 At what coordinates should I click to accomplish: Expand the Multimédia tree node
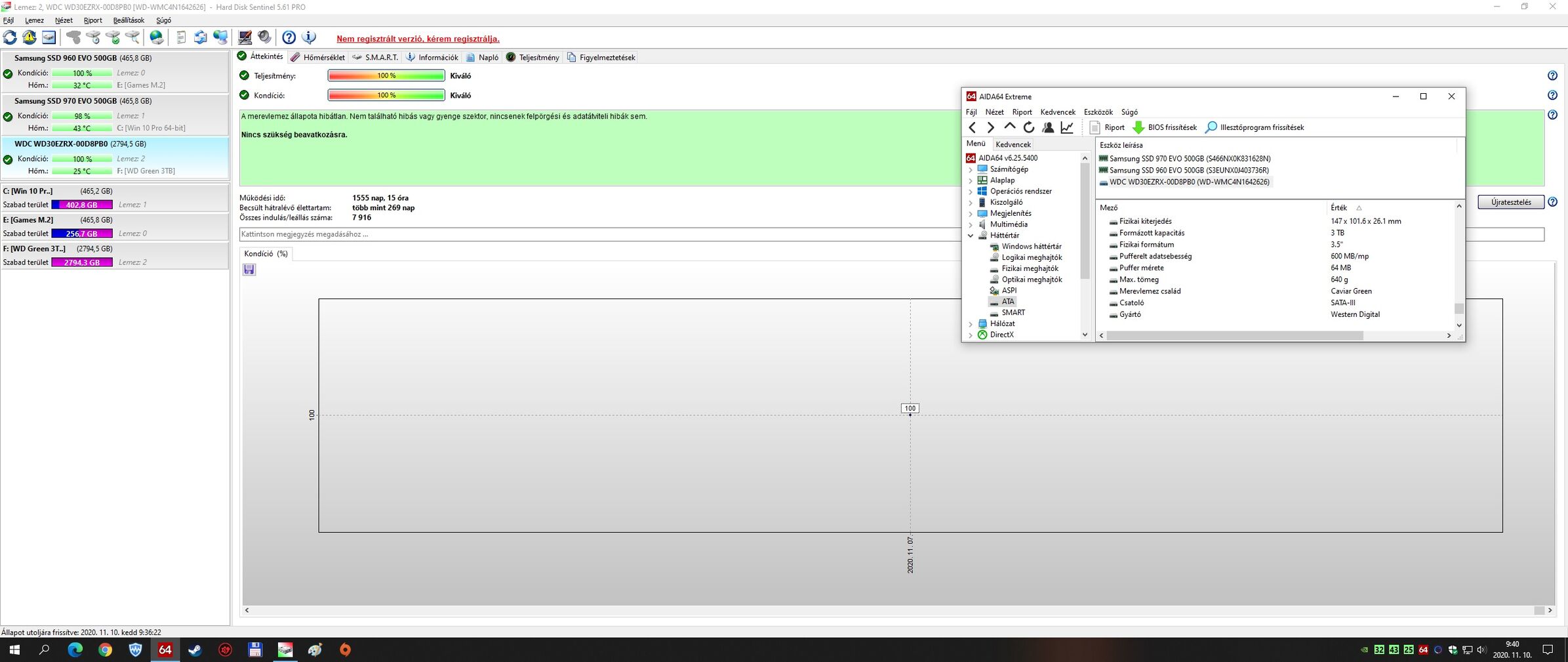tap(971, 224)
